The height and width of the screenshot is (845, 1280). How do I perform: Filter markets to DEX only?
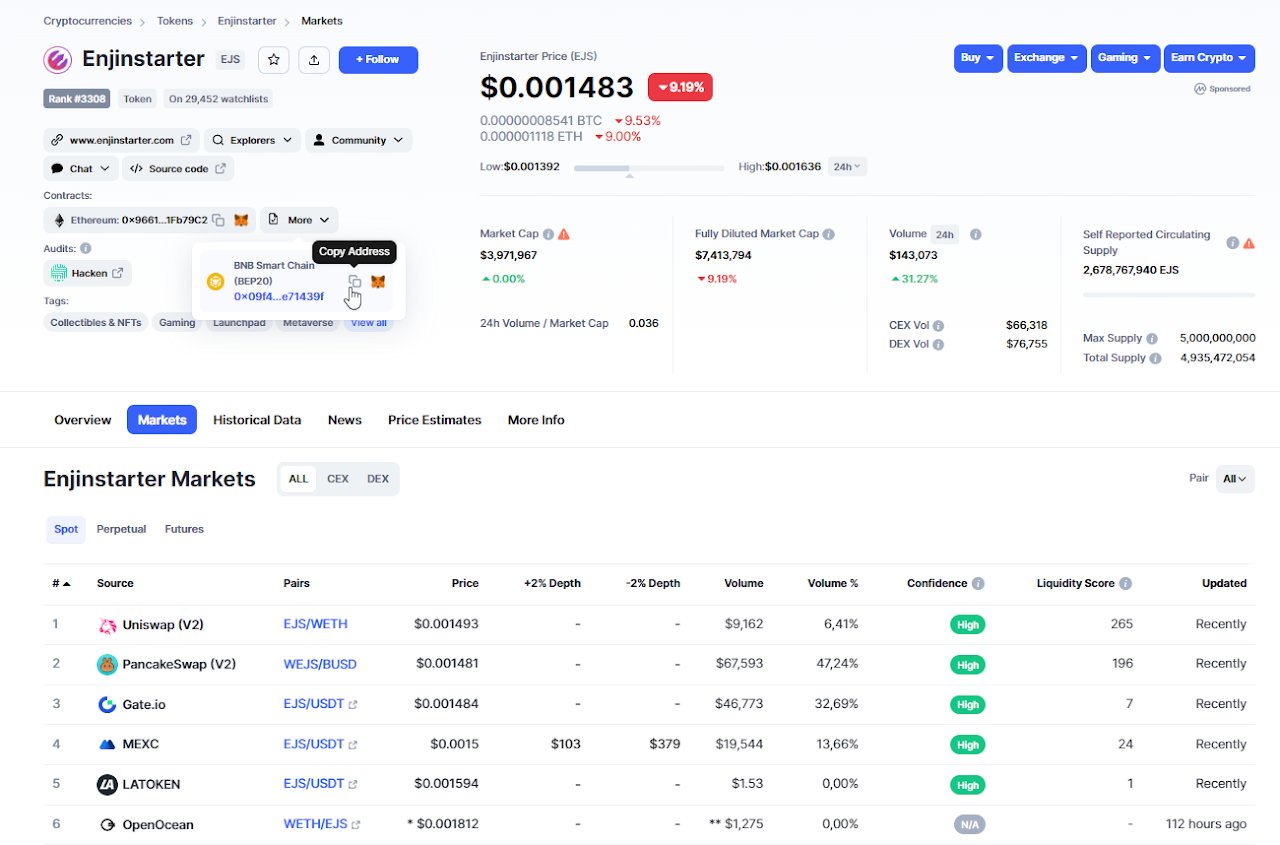(x=378, y=479)
